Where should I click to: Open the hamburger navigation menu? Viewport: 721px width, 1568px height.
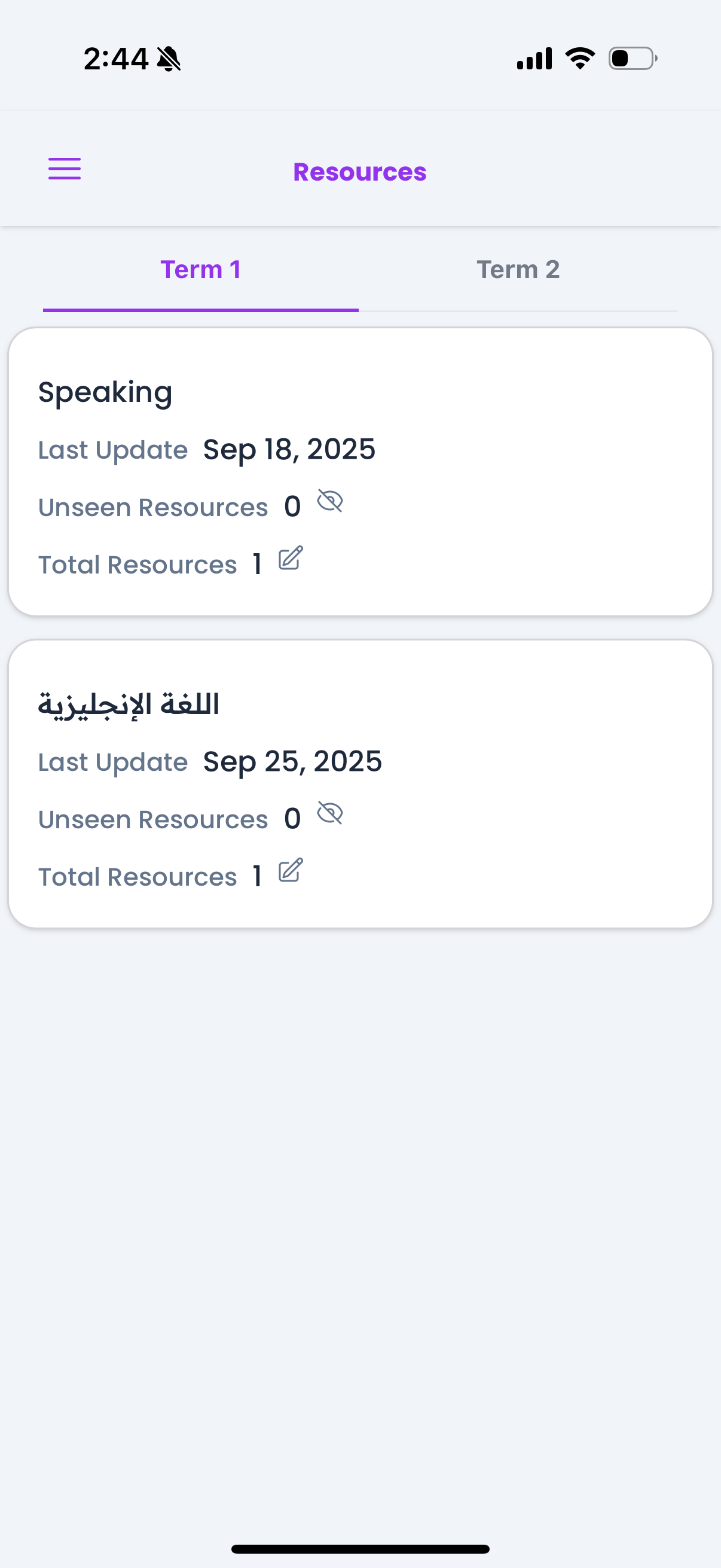65,169
